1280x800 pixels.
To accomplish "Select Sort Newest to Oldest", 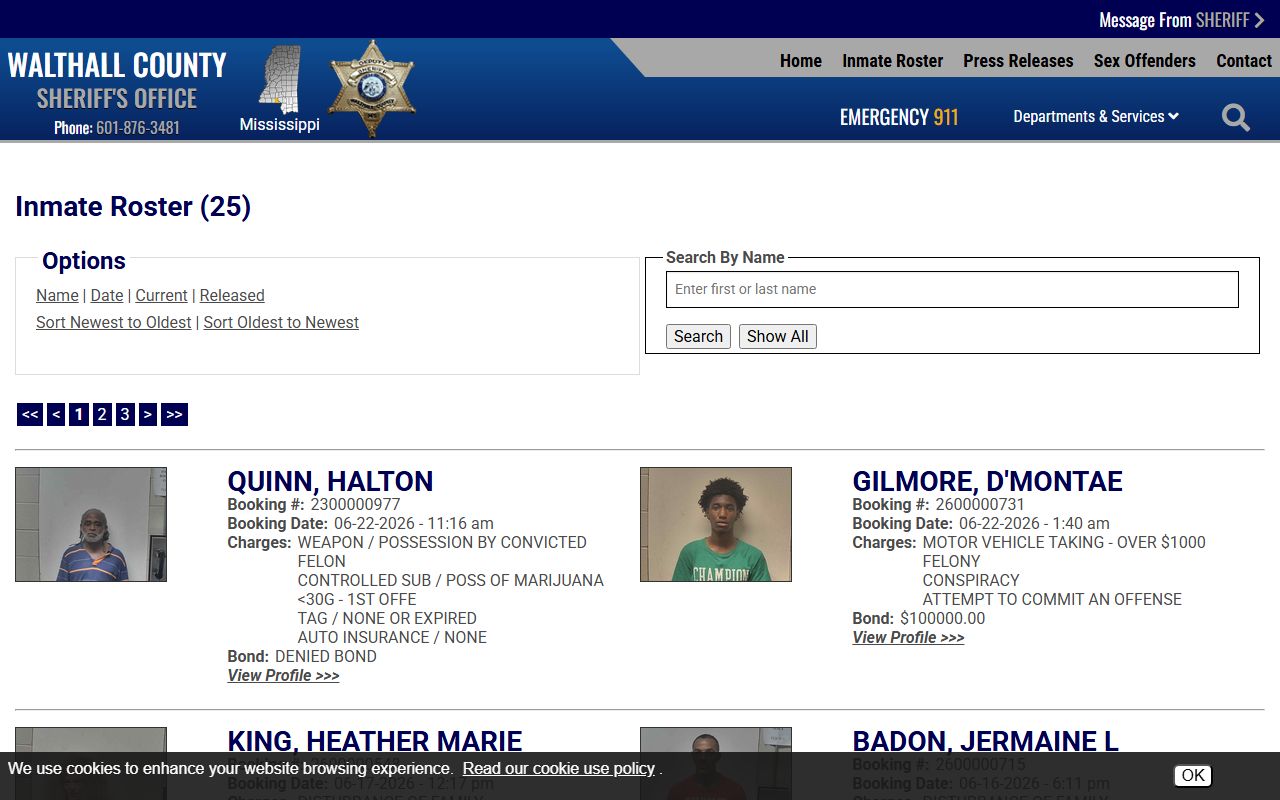I will point(114,322).
